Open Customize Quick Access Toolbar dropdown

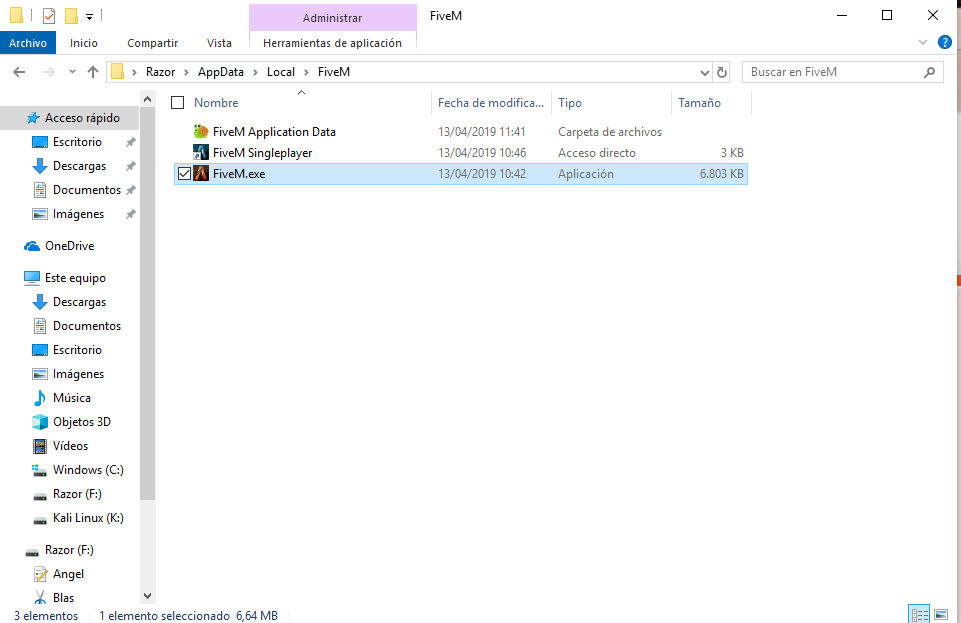click(89, 17)
